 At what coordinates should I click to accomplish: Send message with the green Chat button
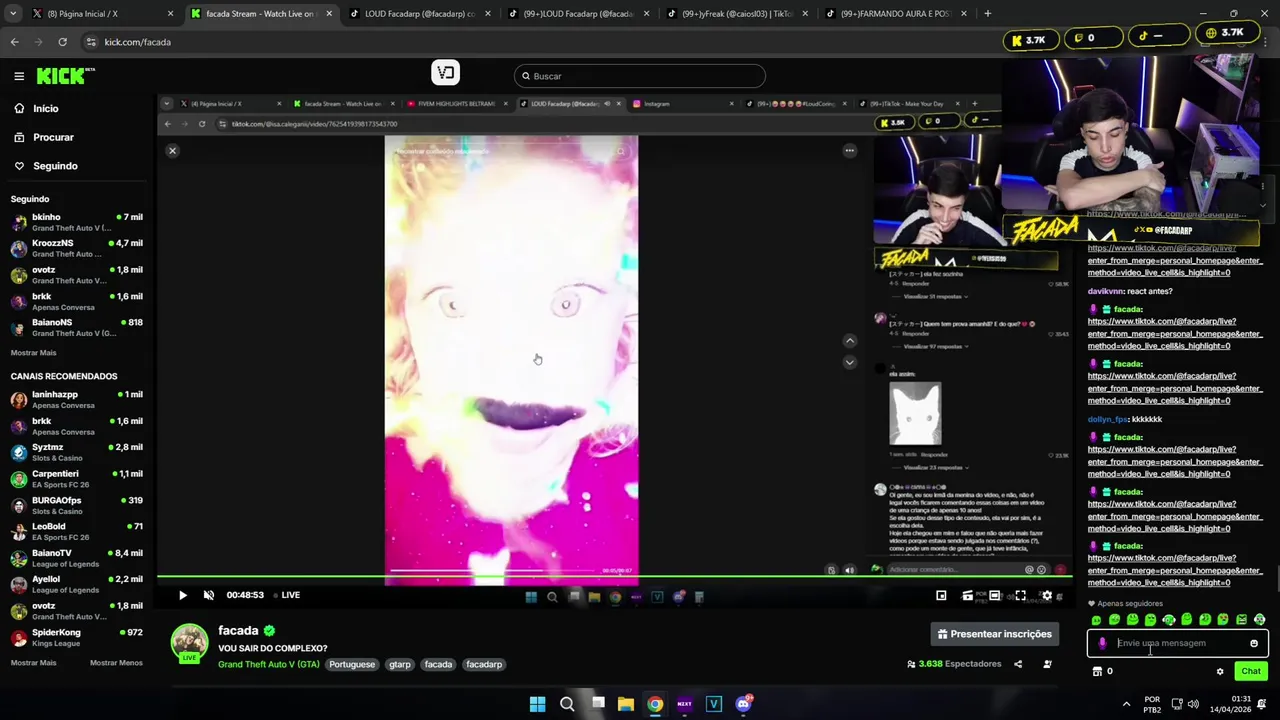pyautogui.click(x=1251, y=671)
